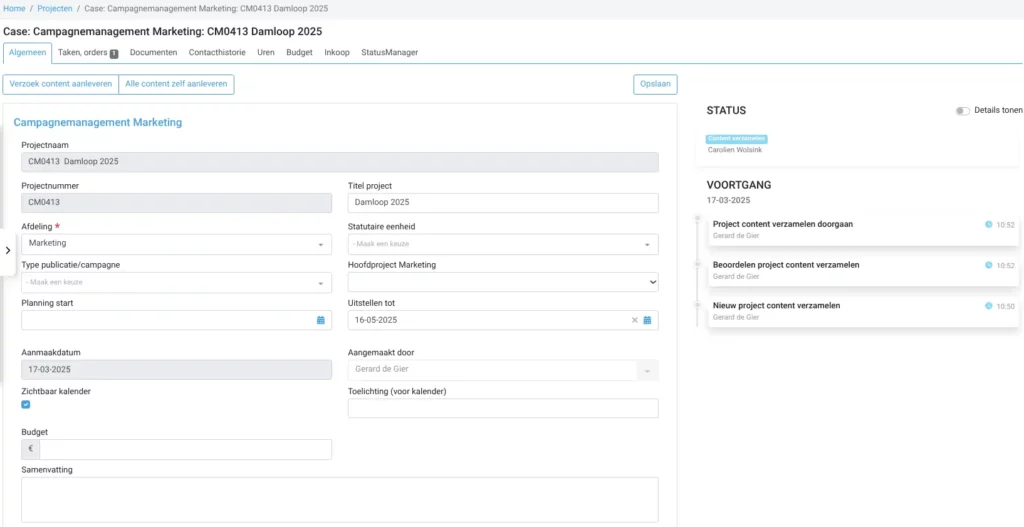Uncheck the Zichtbaar kalender checkbox
This screenshot has height=527, width=1024.
pyautogui.click(x=26, y=404)
